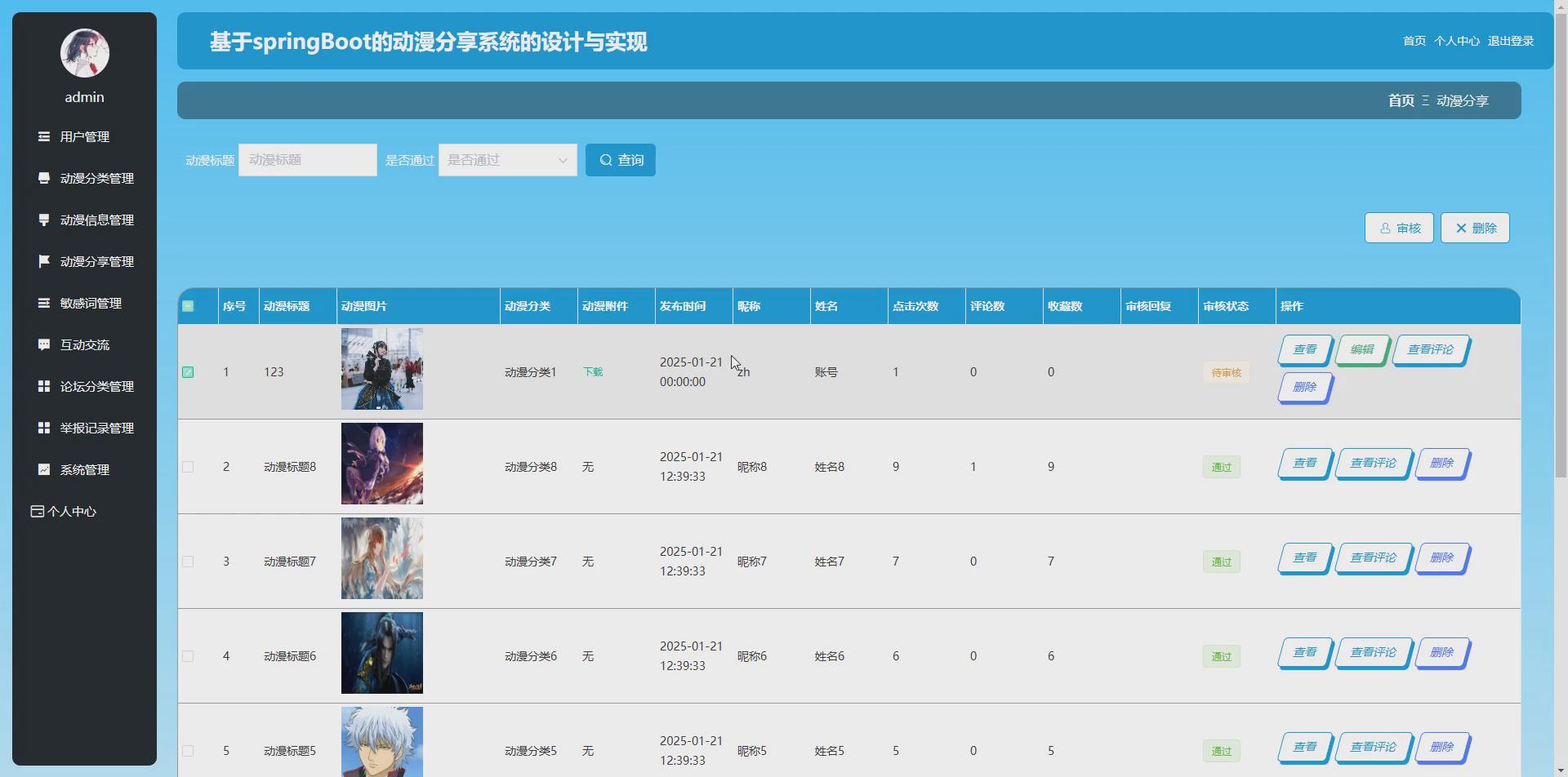The height and width of the screenshot is (777, 1568).
Task: Check the checkbox for 动漫标题6 row
Action: tap(188, 656)
